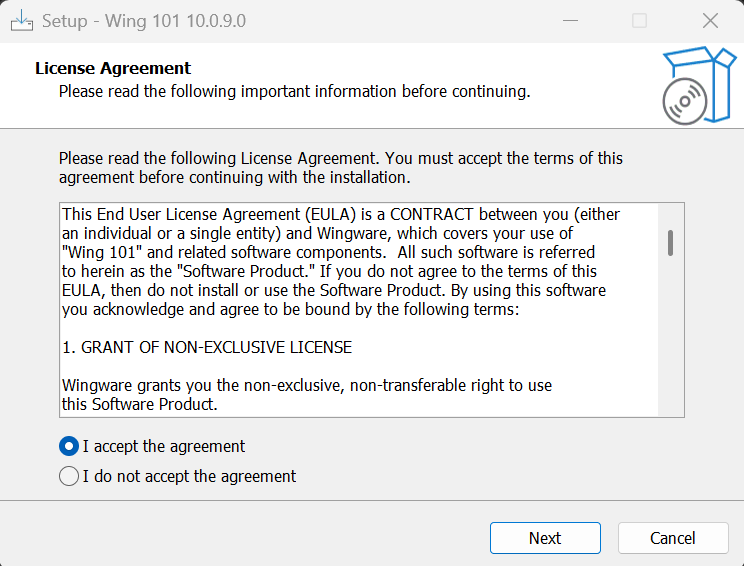Click "1. GRANT OF NON-EXCLUSIVE LICENSE" line
The height and width of the screenshot is (566, 744).
[207, 347]
